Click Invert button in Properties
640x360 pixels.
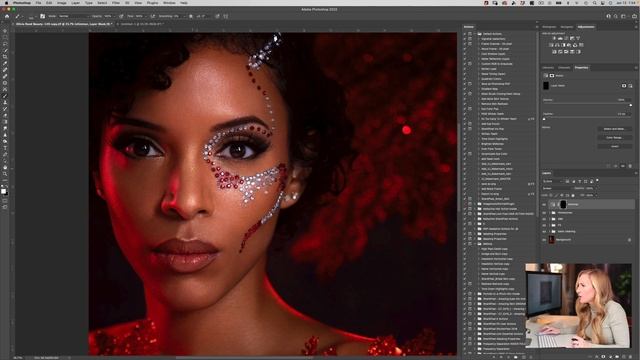point(614,146)
